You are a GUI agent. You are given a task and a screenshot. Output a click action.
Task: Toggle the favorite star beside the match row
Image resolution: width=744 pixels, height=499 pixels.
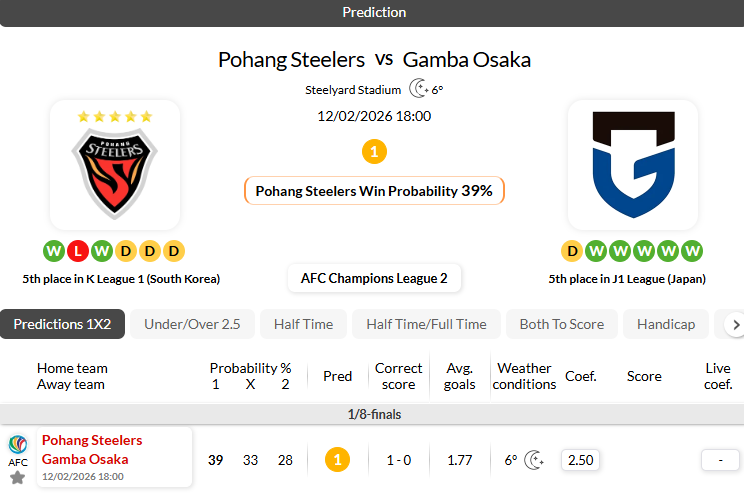(17, 478)
